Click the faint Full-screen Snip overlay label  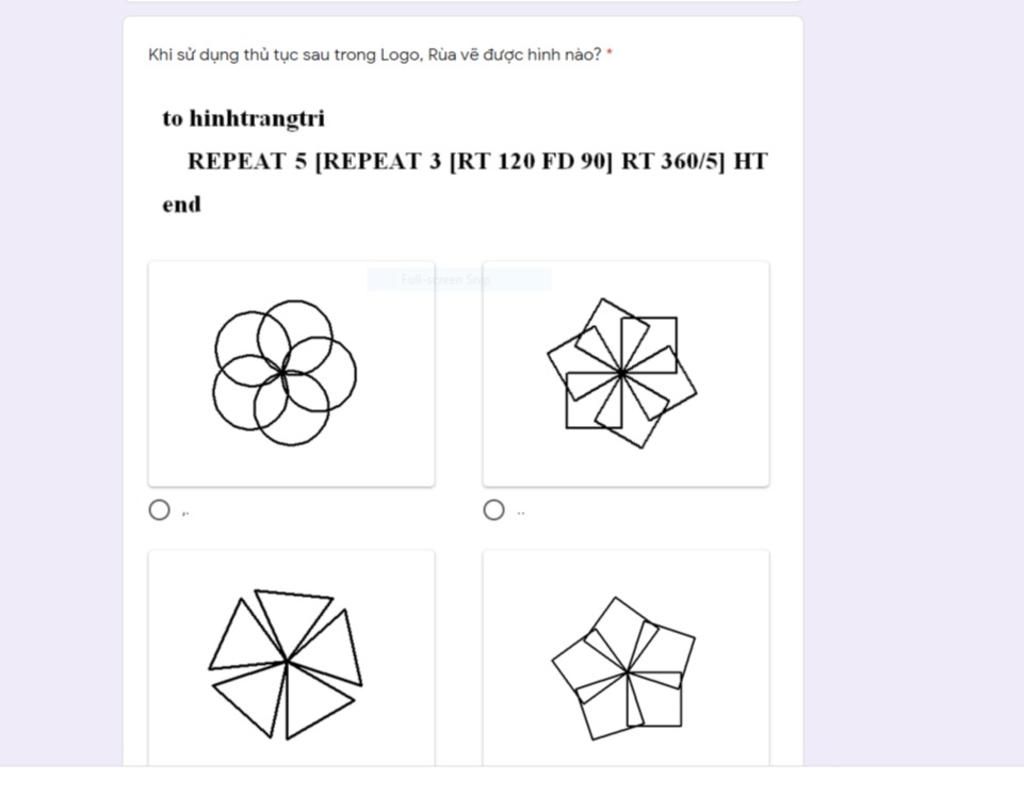[x=459, y=279]
